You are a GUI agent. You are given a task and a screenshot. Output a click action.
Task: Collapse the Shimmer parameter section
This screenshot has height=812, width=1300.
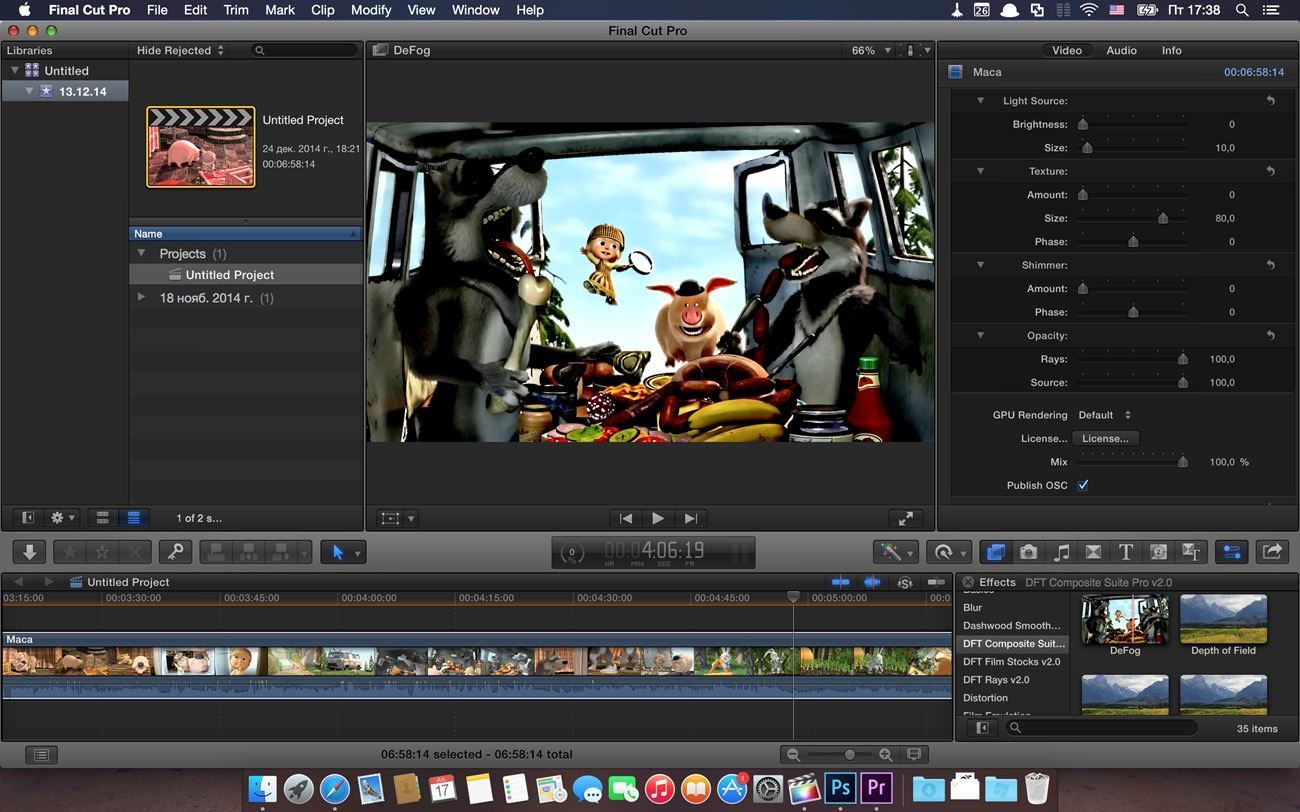(x=980, y=265)
